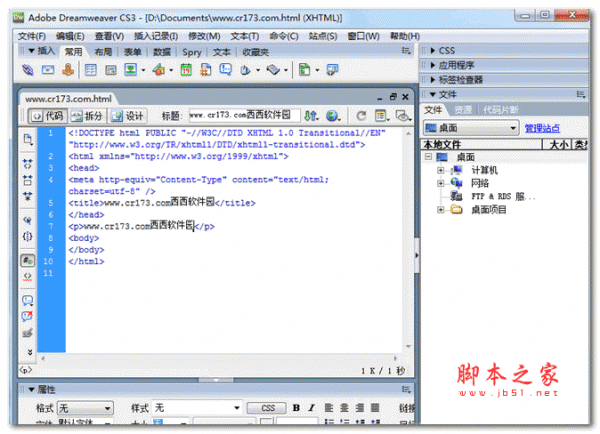Image resolution: width=600 pixels, height=434 pixels.
Task: Insert a table from the Common bar
Action: 91,70
